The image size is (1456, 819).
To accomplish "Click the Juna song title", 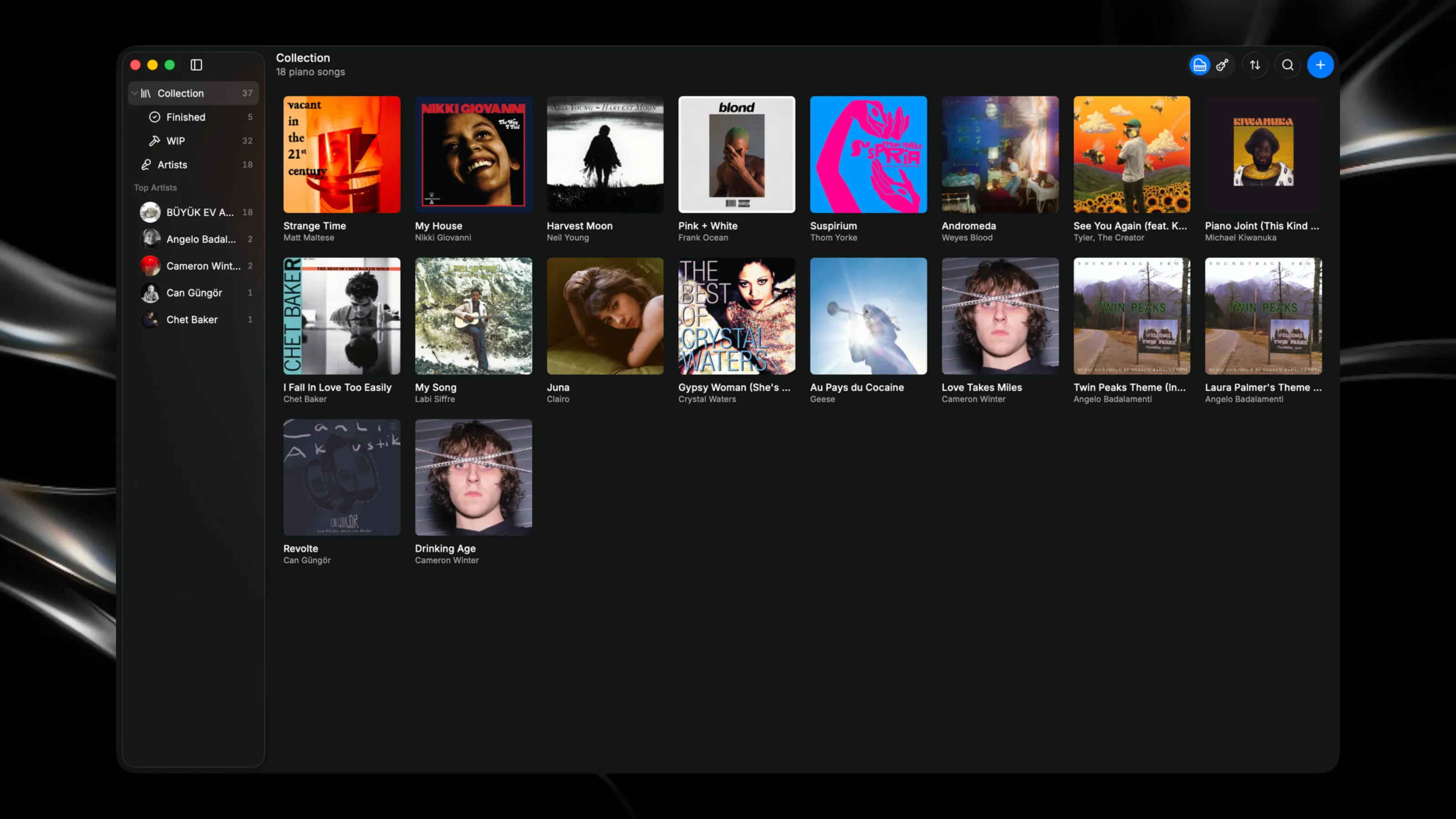I will tap(558, 387).
